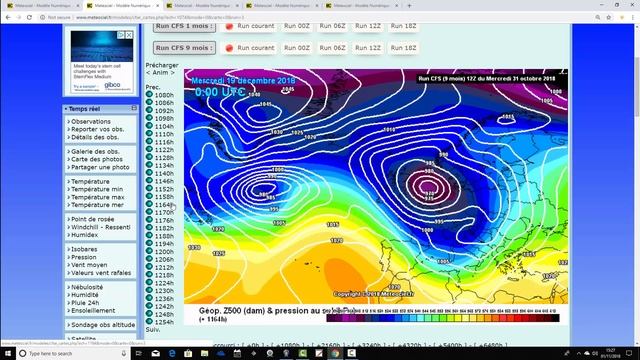This screenshot has height=360, width=640.
Task: Click the green icon beside 1080h
Action: coord(149,94)
